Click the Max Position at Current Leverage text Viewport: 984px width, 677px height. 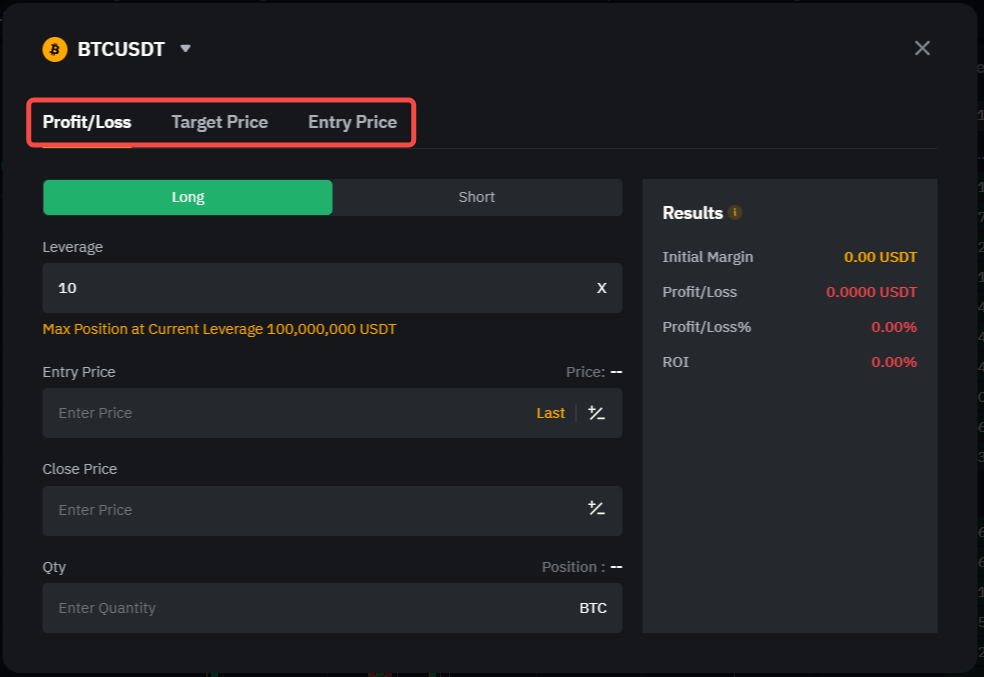pos(219,329)
